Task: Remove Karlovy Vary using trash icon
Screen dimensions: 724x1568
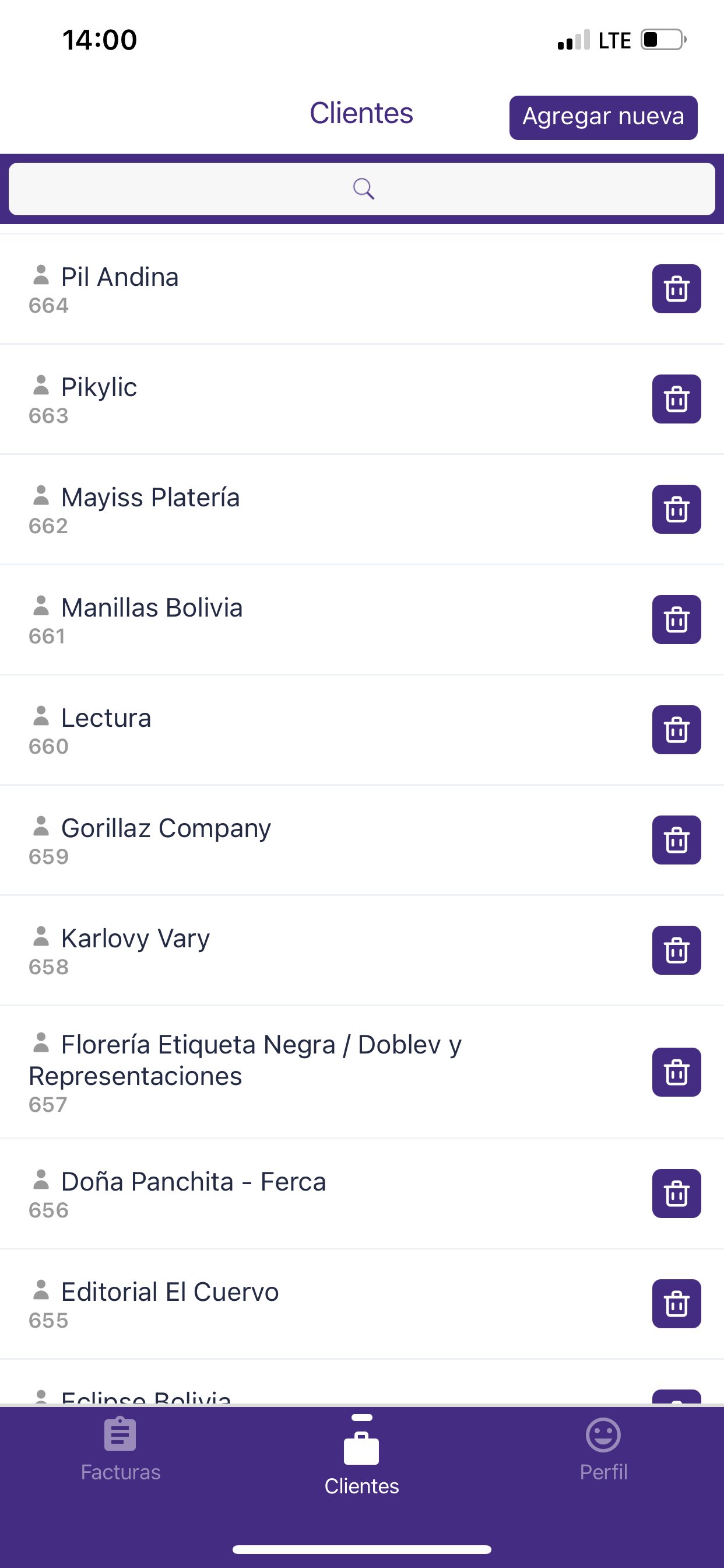Action: (676, 950)
